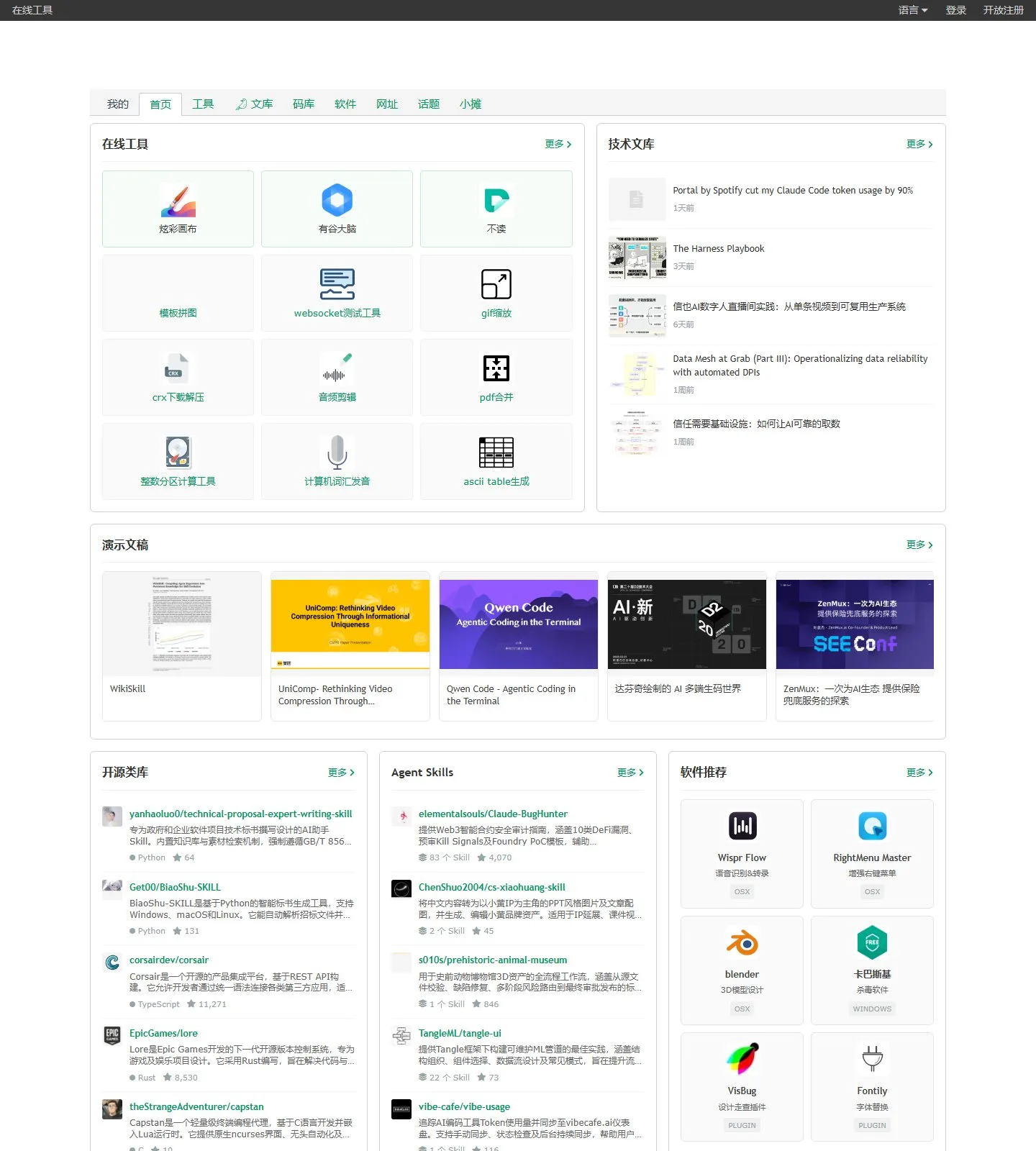Open the Qwen Code slide thumbnail
1036x1151 pixels.
519,624
